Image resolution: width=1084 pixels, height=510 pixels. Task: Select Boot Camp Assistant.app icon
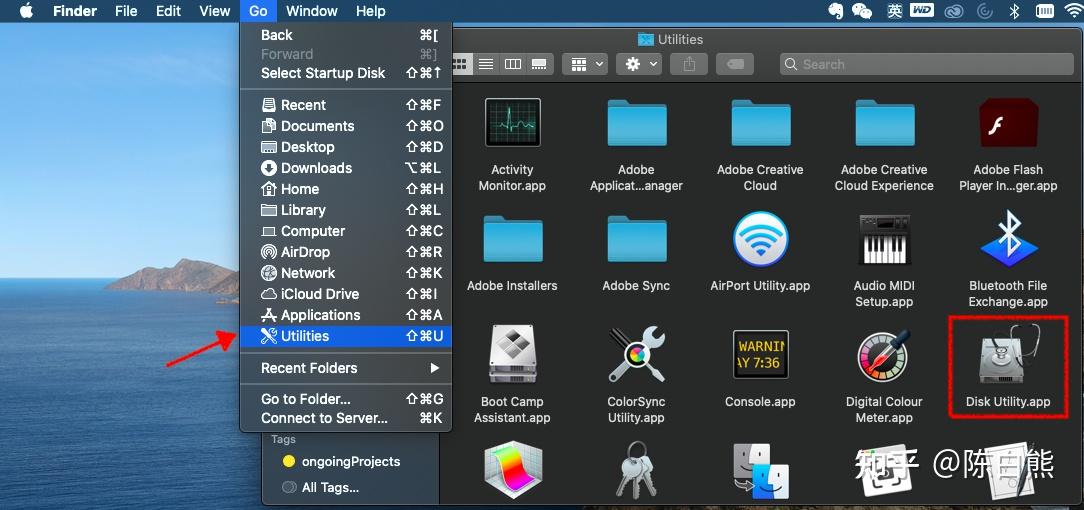click(512, 356)
